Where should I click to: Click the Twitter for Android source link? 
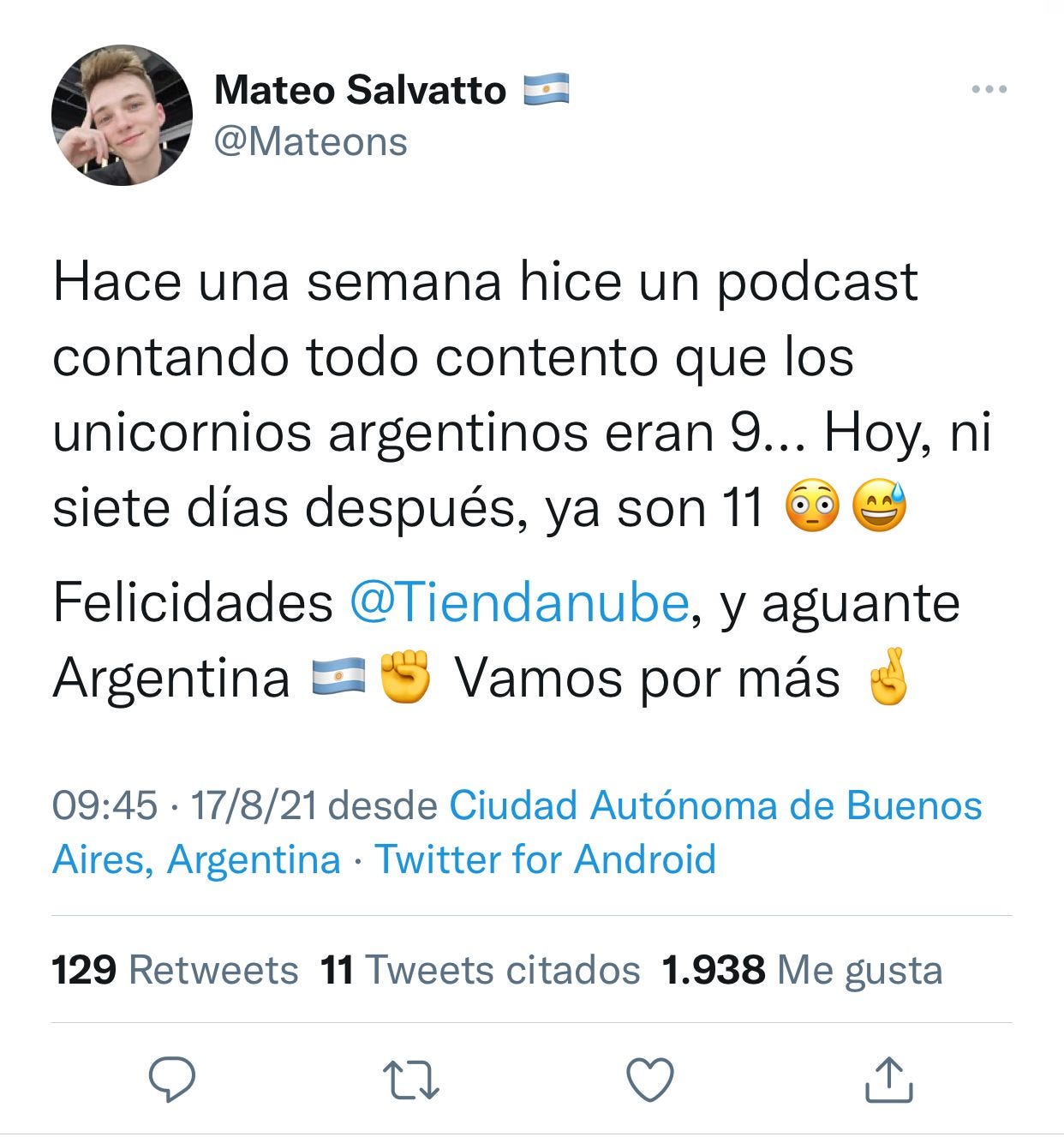(546, 859)
